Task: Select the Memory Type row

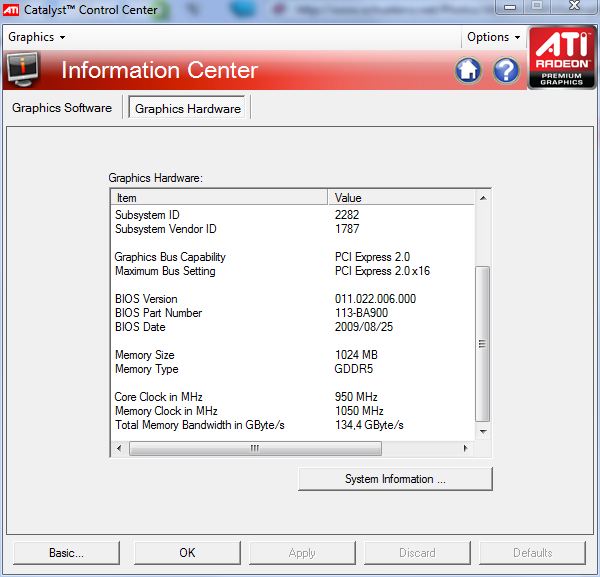Action: tap(293, 369)
